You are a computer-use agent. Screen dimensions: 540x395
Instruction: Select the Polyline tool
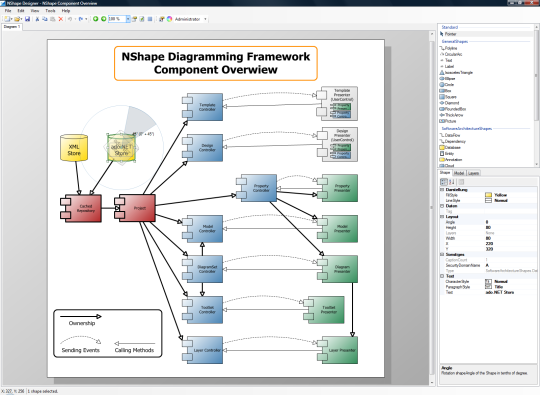pos(448,48)
